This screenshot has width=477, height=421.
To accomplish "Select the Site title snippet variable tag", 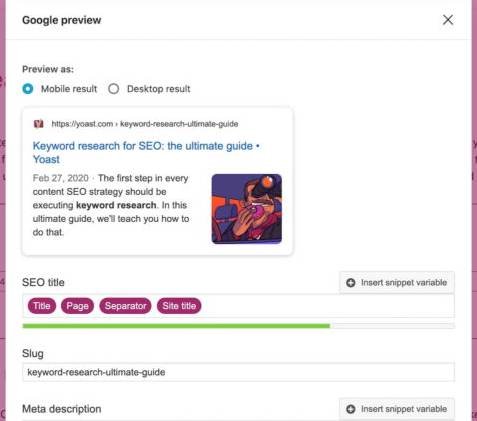I will [x=179, y=306].
